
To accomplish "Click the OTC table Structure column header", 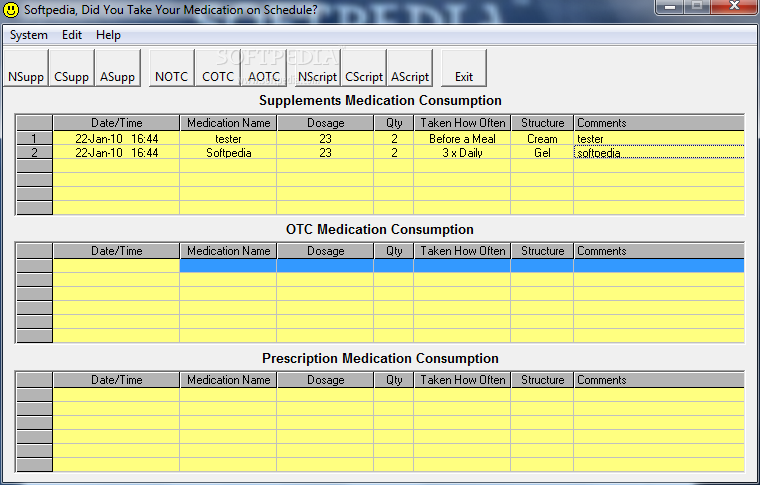I will 542,251.
